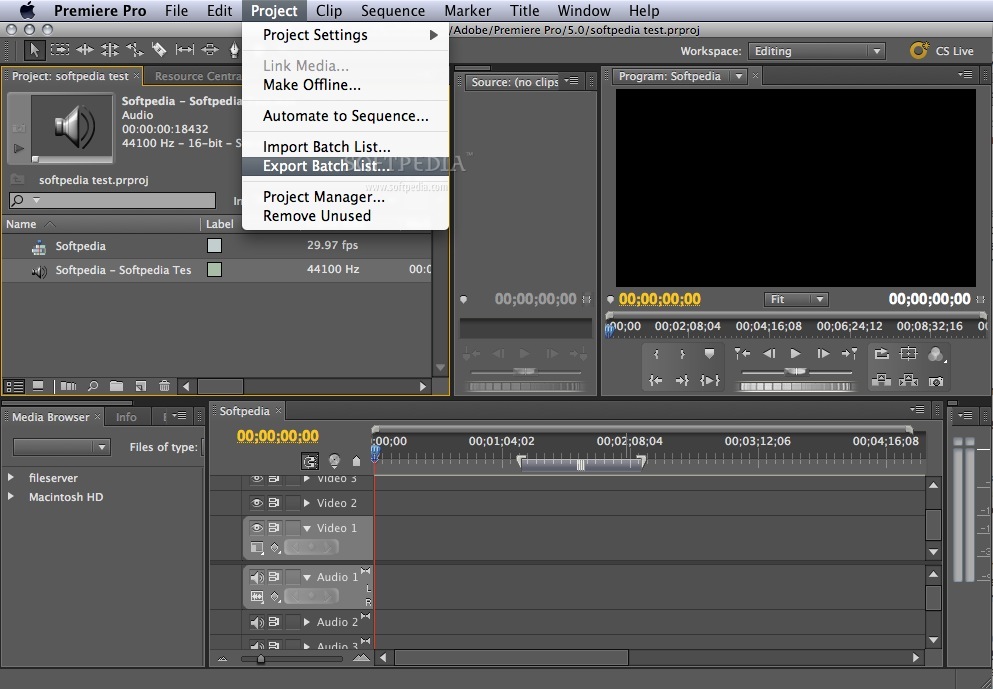Hide the Video 2 track output

point(256,502)
